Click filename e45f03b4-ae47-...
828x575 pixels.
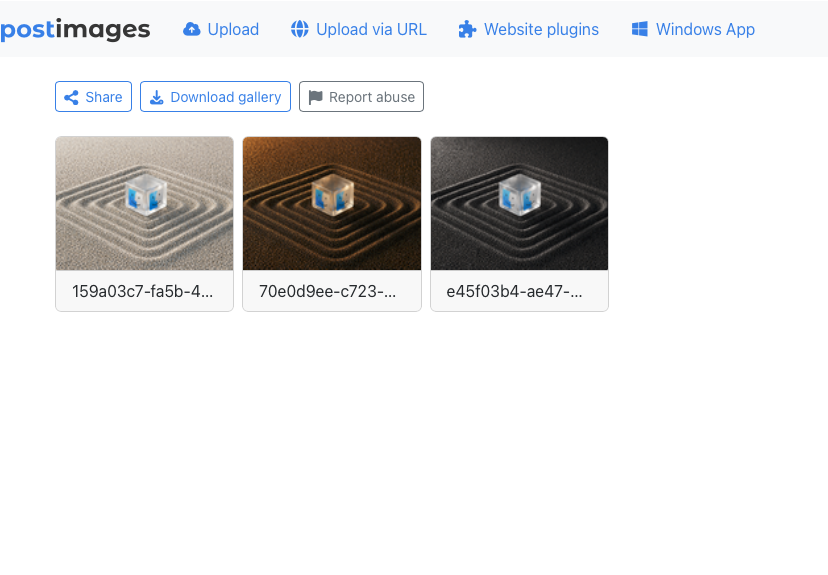point(514,291)
